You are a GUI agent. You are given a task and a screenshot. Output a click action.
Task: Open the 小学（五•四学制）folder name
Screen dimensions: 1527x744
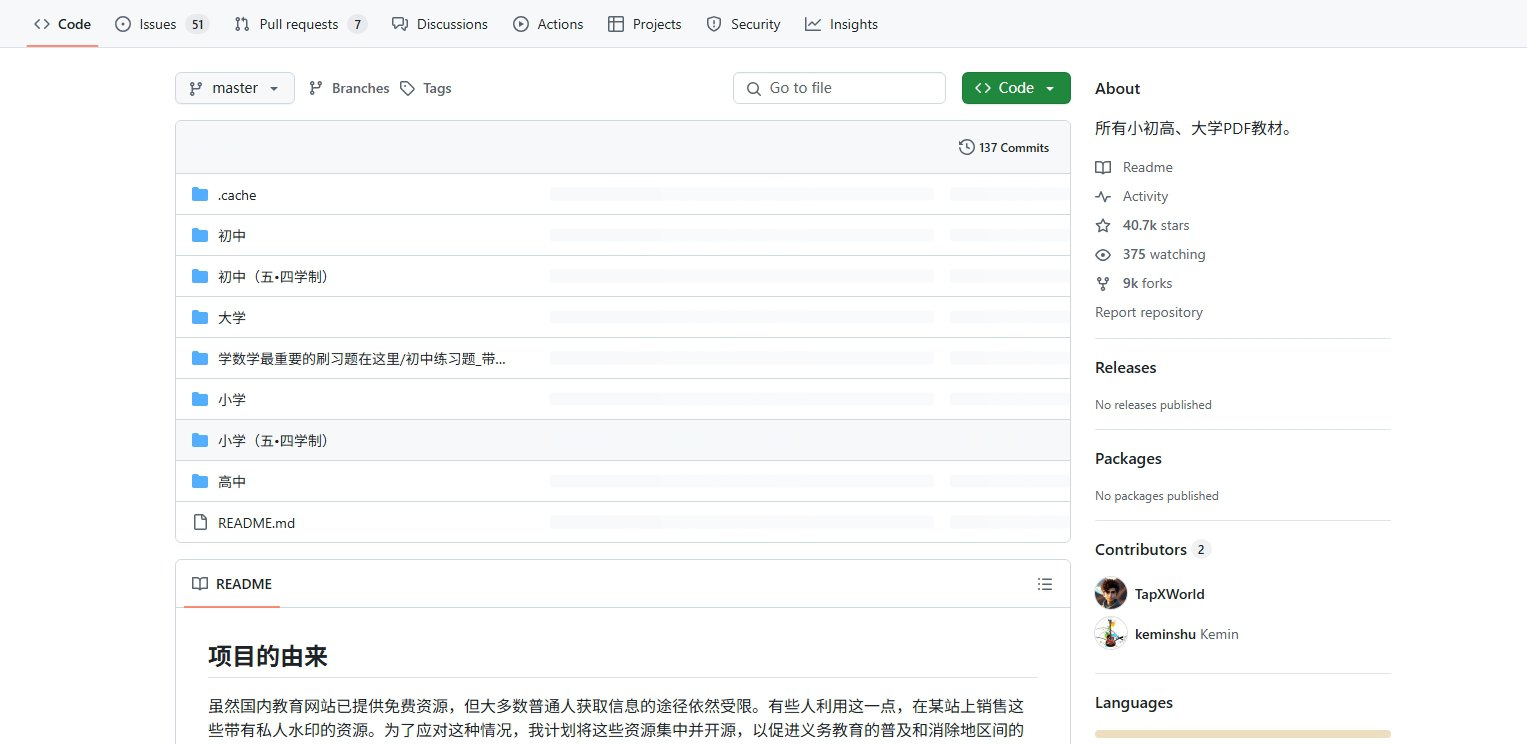274,441
